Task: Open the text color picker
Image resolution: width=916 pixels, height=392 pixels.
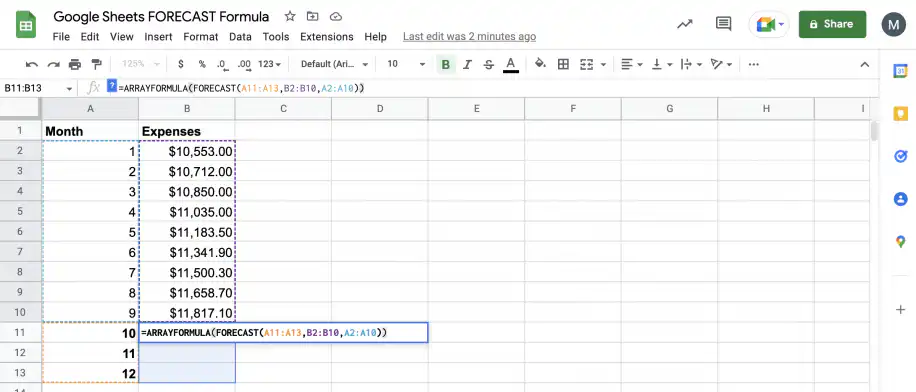Action: pyautogui.click(x=511, y=64)
